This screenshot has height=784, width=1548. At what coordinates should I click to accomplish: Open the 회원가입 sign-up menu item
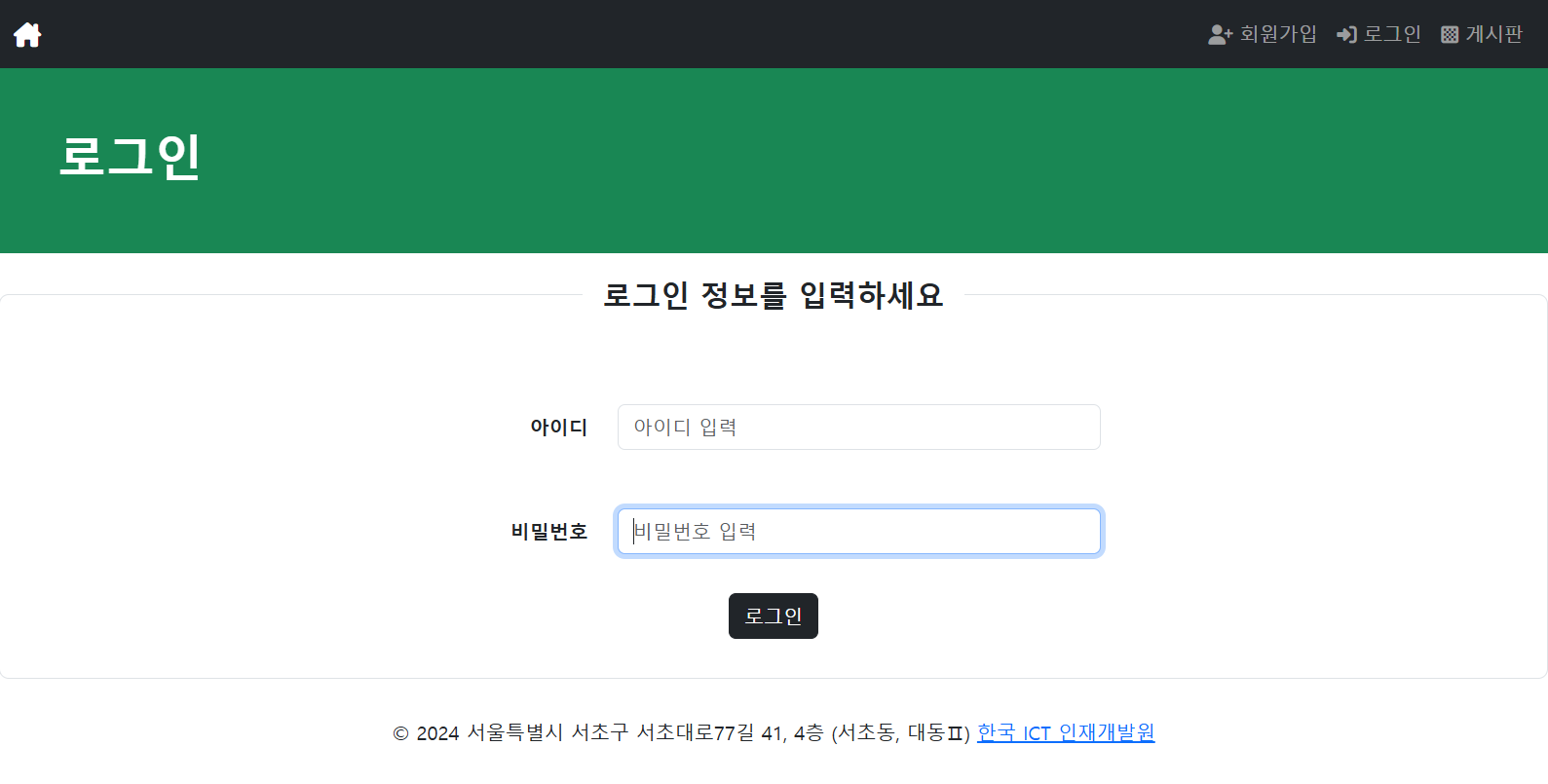[1277, 34]
